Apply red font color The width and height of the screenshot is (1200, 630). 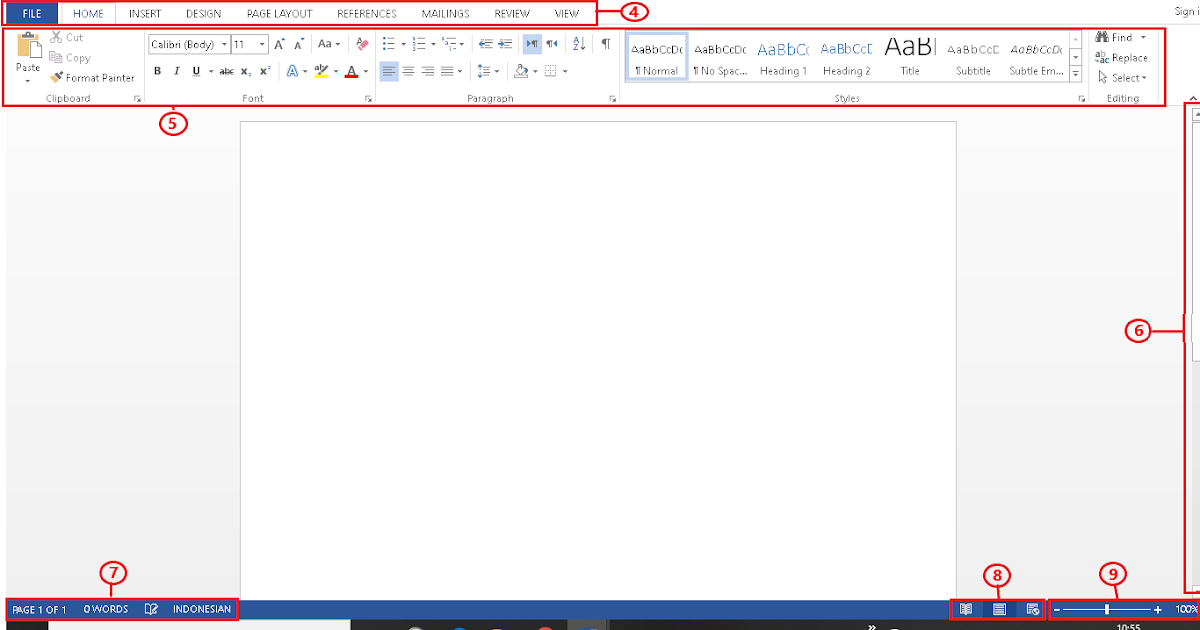point(351,71)
